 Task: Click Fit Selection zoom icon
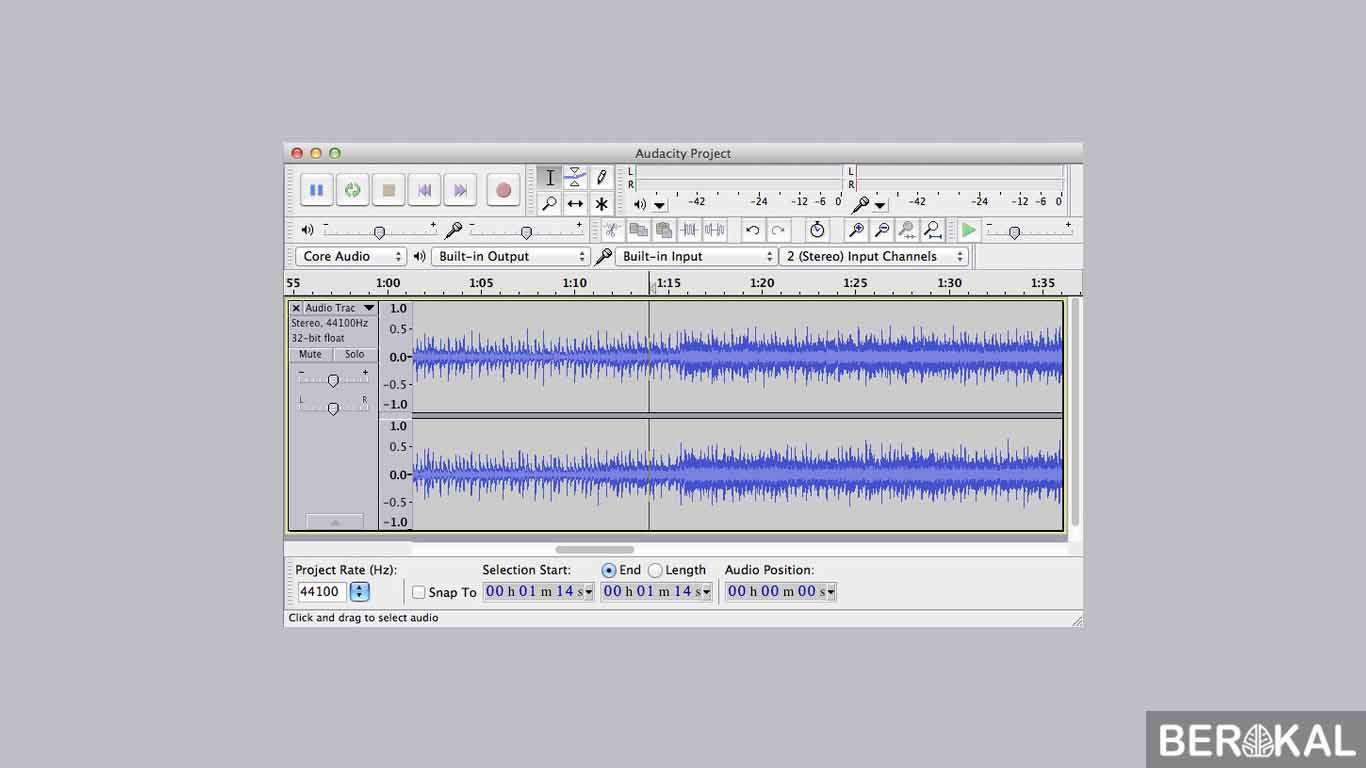(x=907, y=230)
